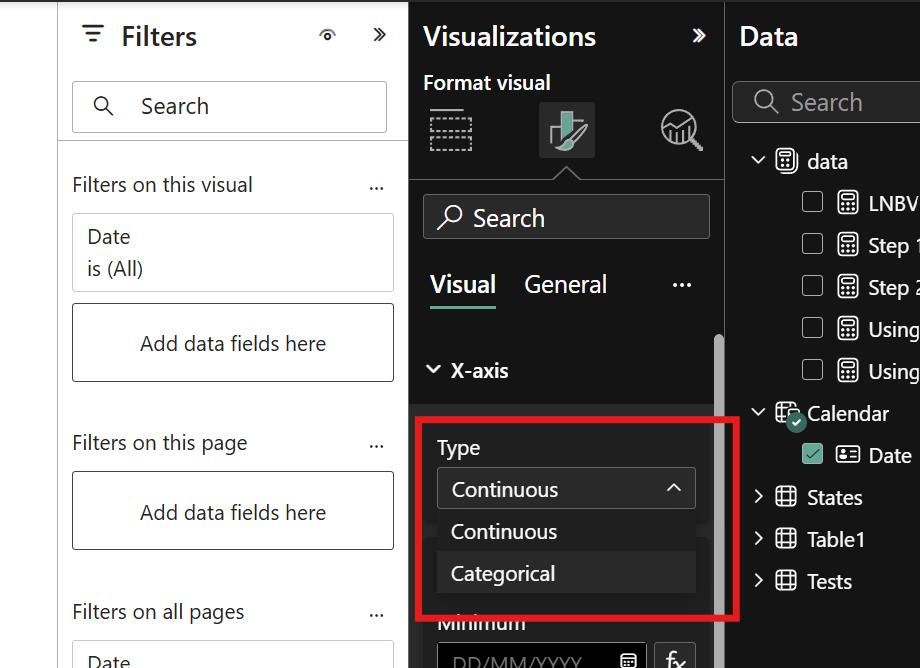Image resolution: width=920 pixels, height=668 pixels.
Task: Collapse the Calendar table tree node
Action: tap(758, 412)
